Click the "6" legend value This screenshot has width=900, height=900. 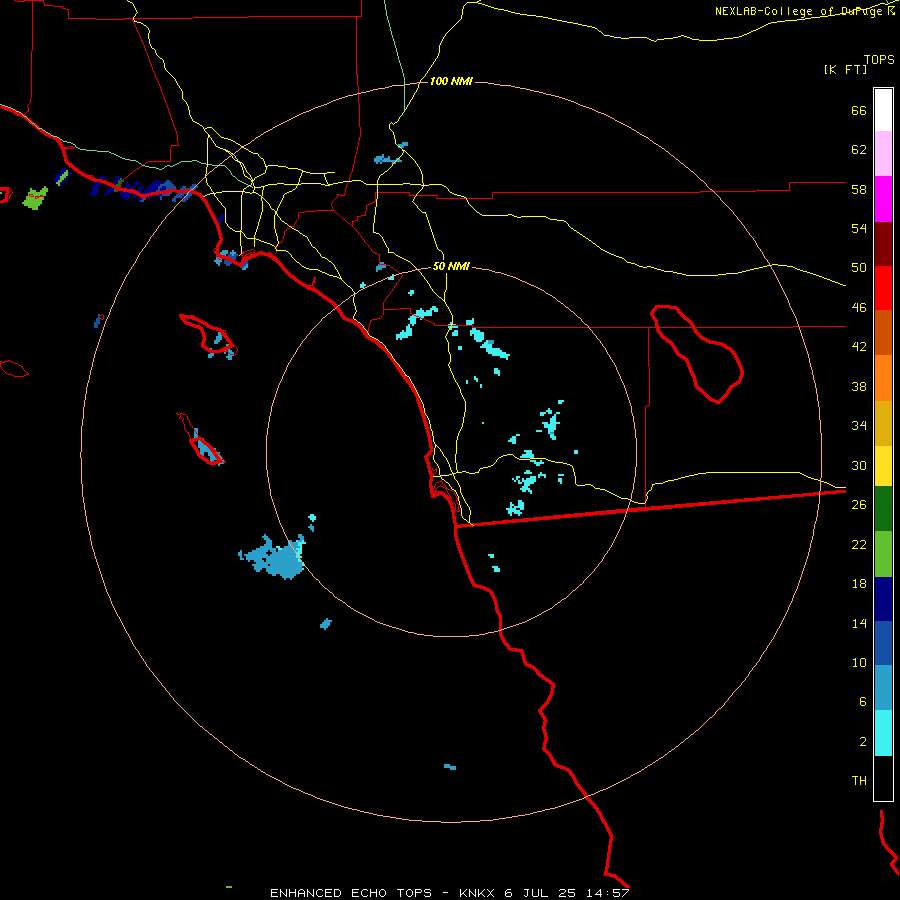(863, 702)
